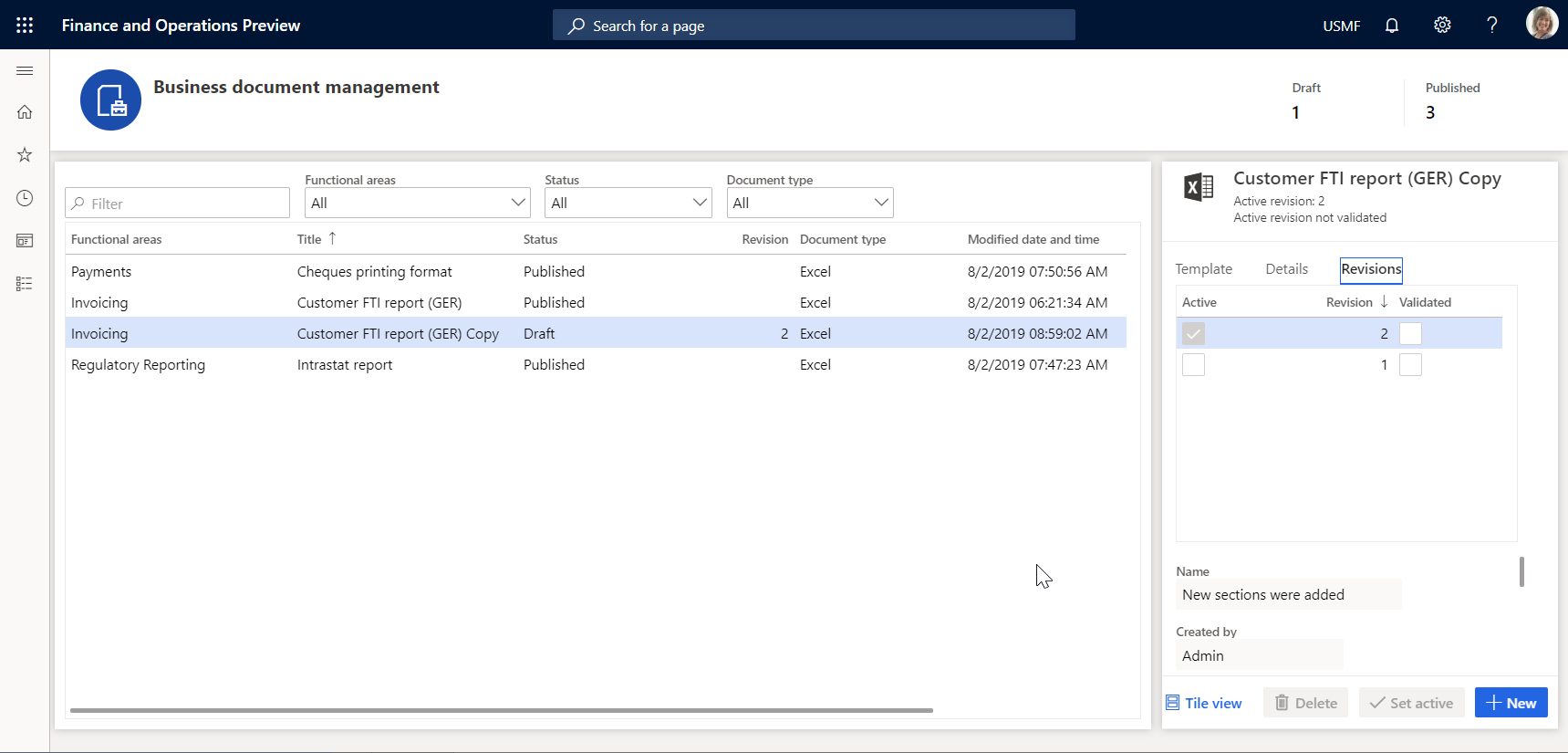
Task: Open the Functional areas dropdown
Action: (417, 203)
